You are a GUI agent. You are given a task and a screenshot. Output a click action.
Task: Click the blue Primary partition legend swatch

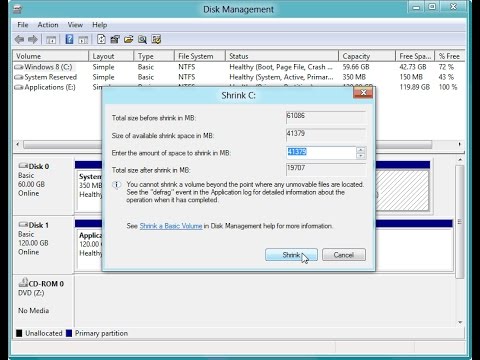click(x=69, y=333)
